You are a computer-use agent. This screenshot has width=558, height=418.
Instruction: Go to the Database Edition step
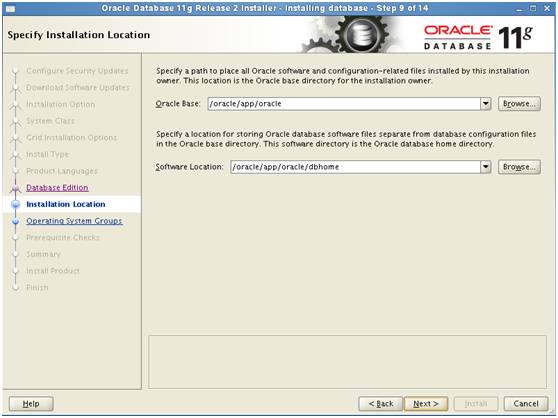[x=57, y=187]
